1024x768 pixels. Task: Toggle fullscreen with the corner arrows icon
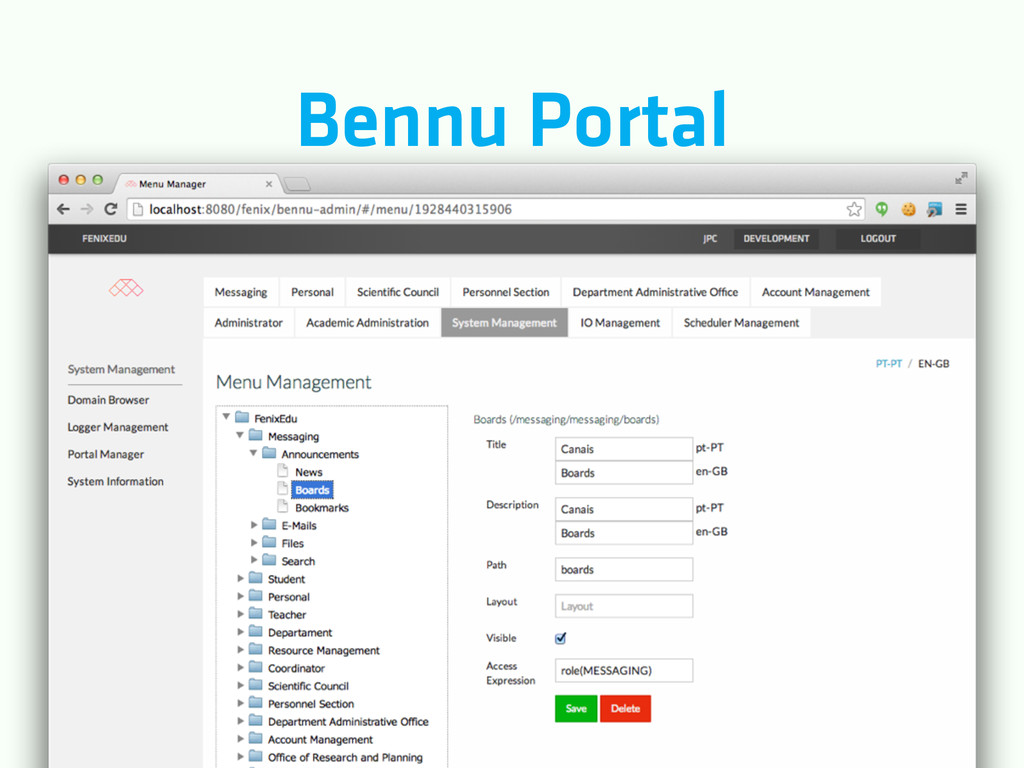click(961, 178)
